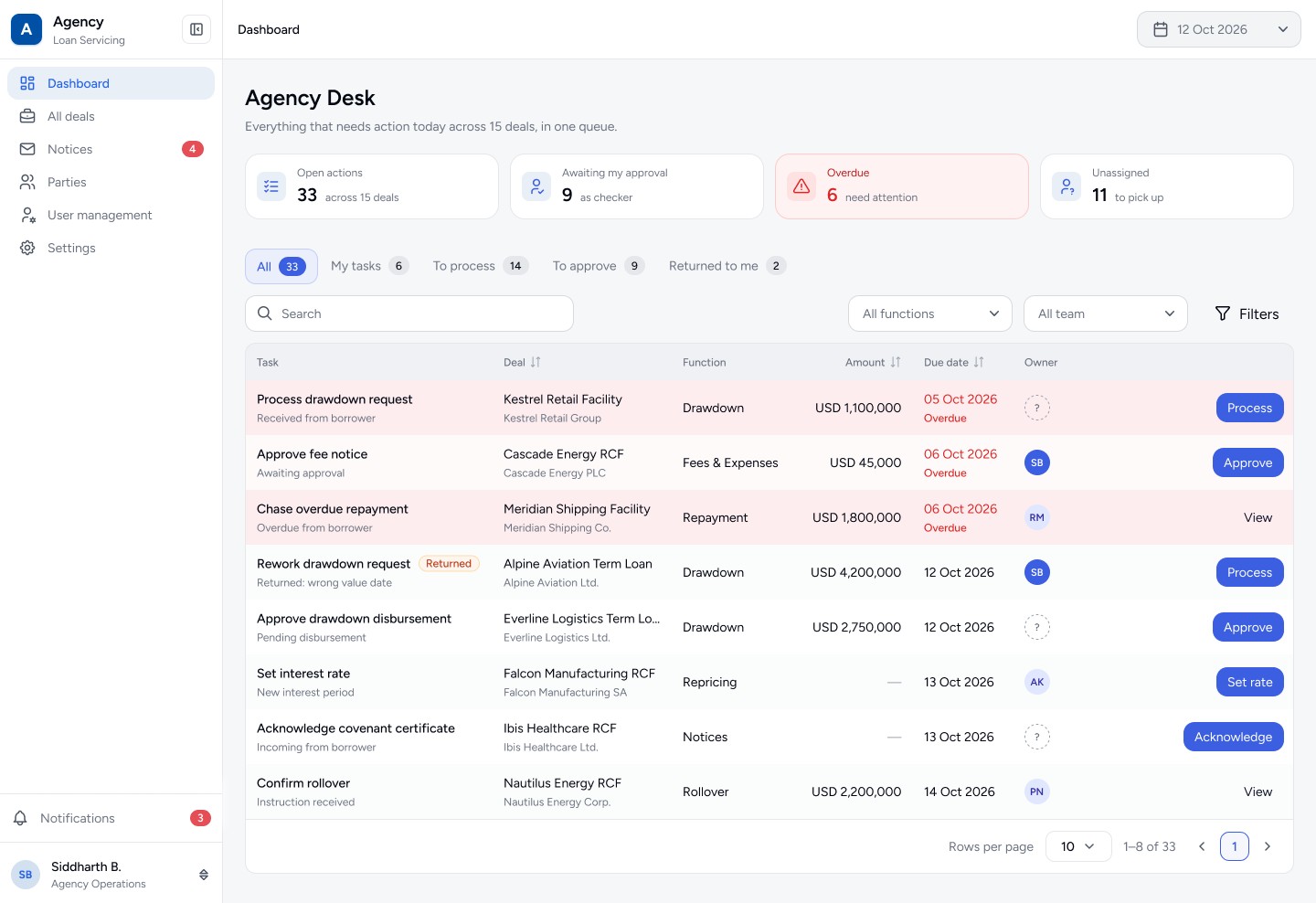Acknowledge the Ibis Healthcare covenant certificate

pos(1233,737)
